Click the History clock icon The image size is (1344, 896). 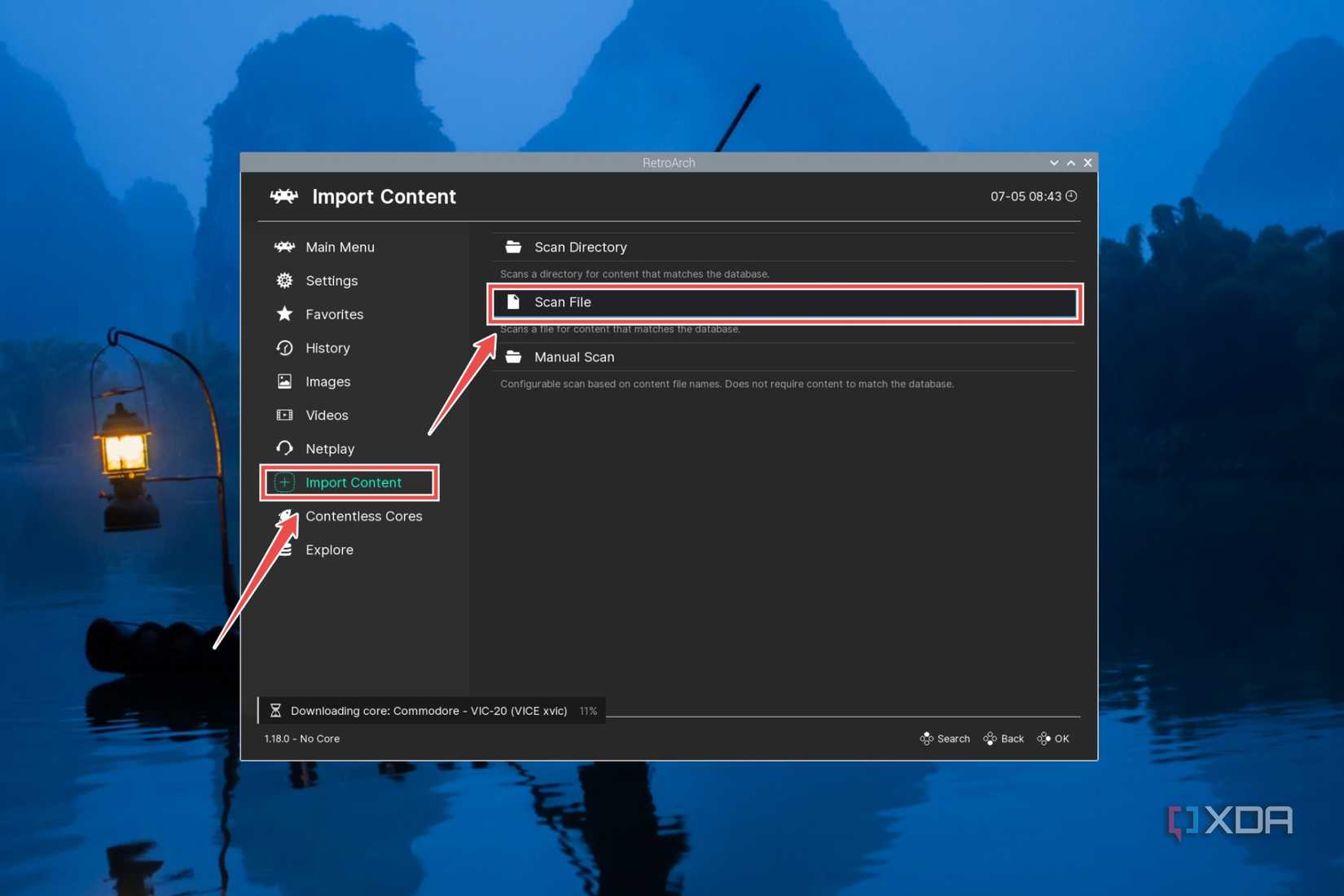283,348
